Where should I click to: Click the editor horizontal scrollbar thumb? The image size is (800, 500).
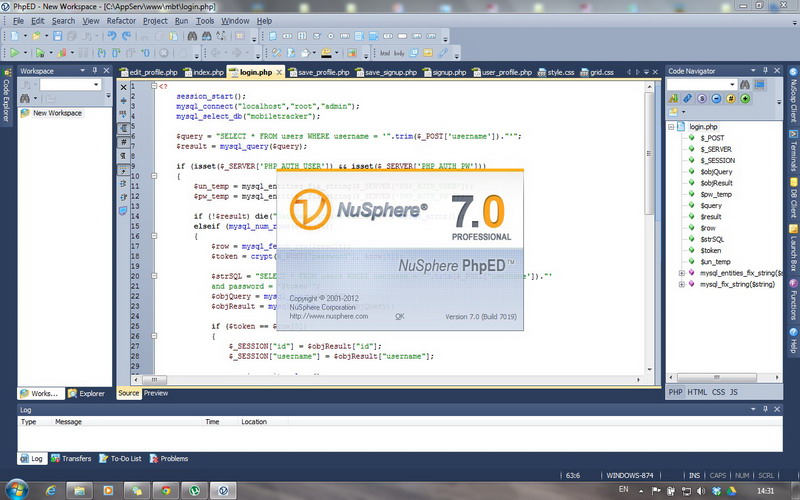click(x=154, y=380)
